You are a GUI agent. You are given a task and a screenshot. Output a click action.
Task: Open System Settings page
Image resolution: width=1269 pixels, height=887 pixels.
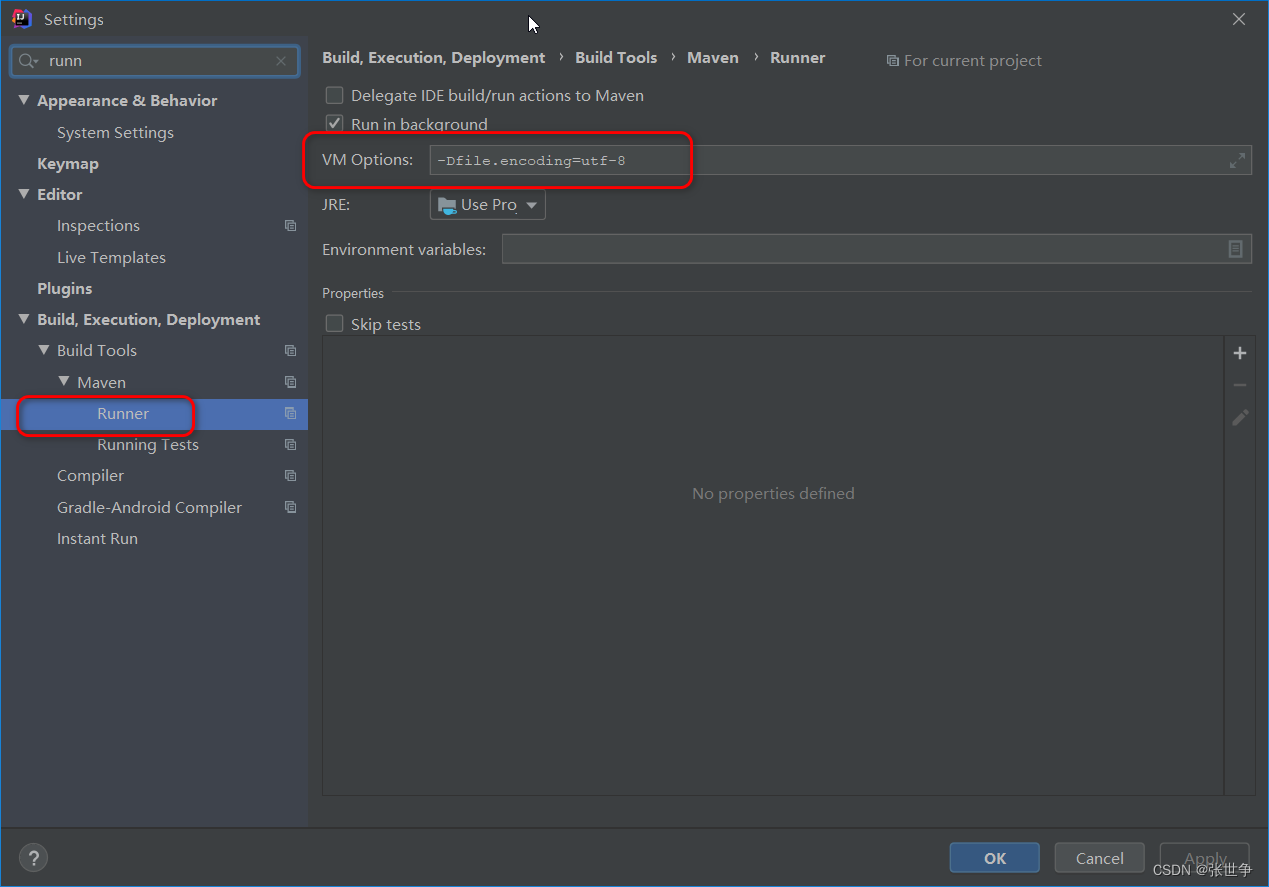click(115, 133)
